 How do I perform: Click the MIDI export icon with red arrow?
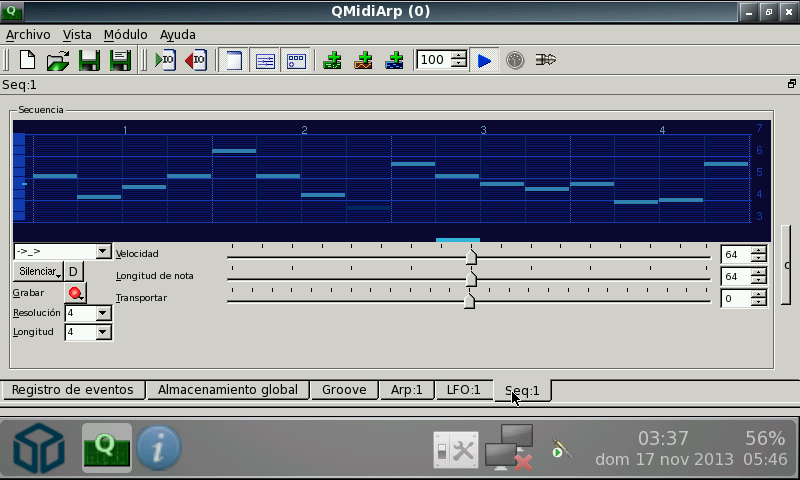click(196, 60)
